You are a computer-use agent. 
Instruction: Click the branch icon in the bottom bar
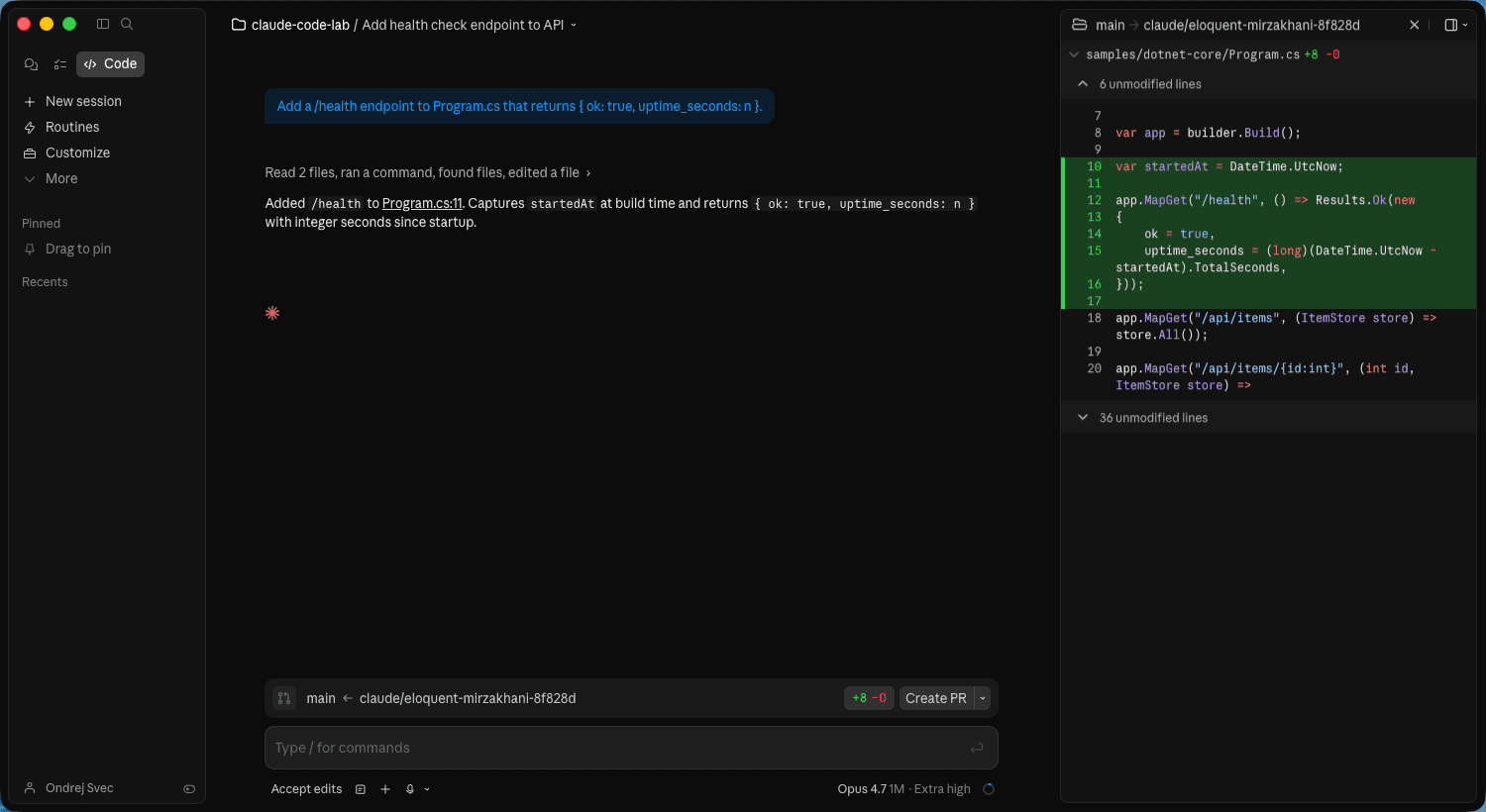pos(284,698)
